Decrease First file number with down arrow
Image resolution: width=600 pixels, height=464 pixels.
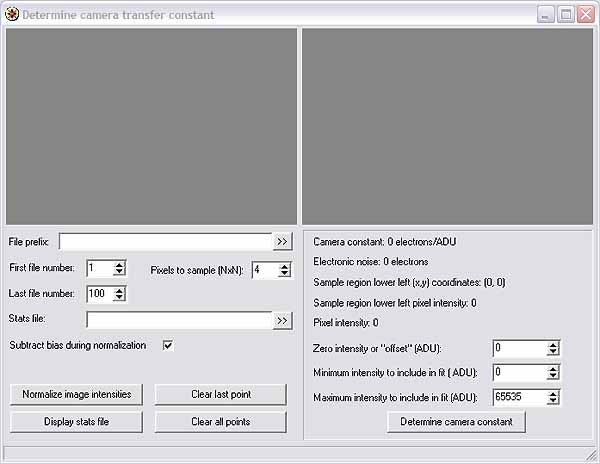[119, 272]
